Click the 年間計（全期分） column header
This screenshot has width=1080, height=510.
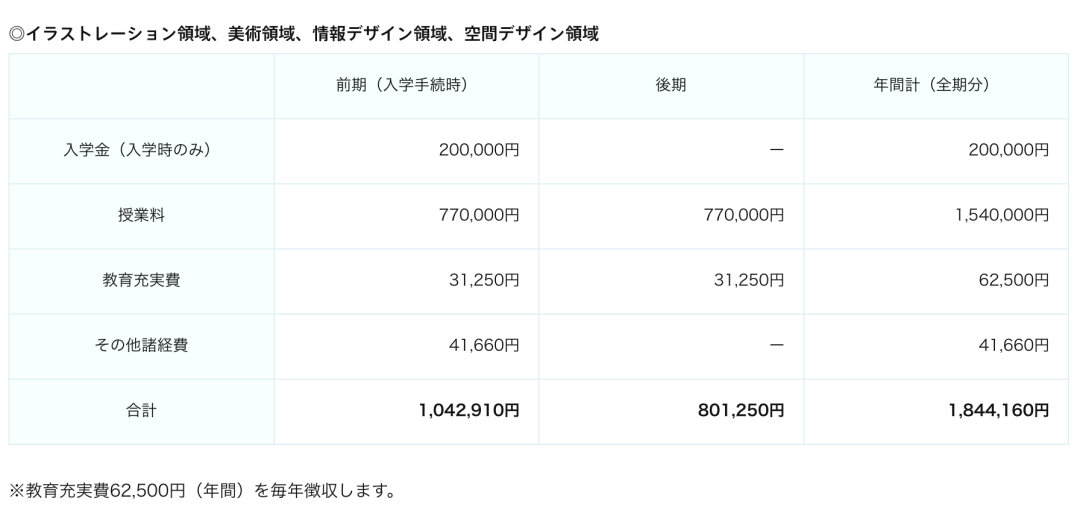pyautogui.click(x=936, y=85)
